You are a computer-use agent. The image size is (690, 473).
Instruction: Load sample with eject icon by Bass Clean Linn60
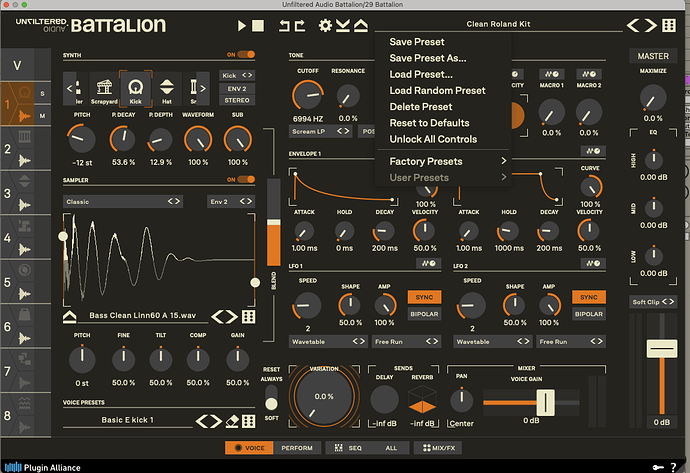(70, 317)
